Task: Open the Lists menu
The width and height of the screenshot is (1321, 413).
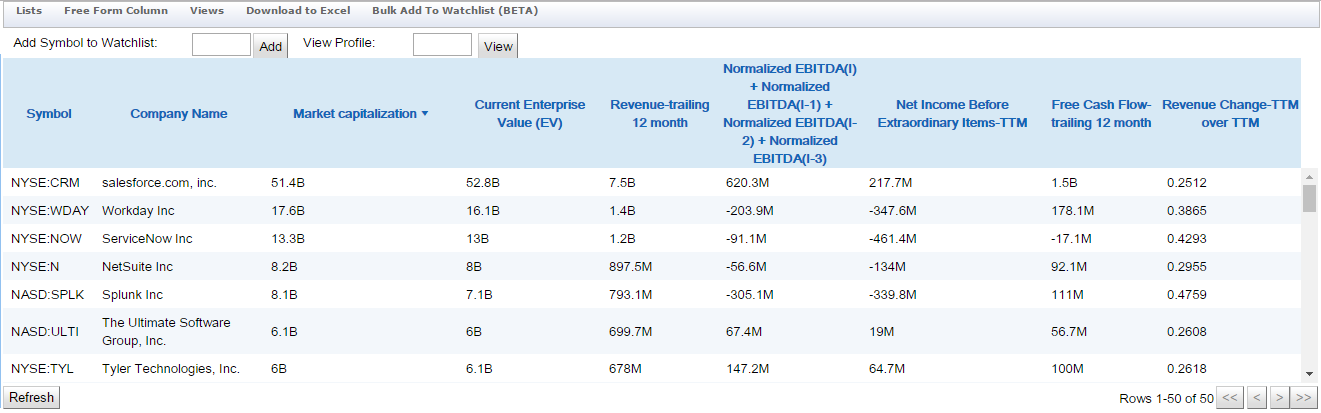Action: click(29, 11)
